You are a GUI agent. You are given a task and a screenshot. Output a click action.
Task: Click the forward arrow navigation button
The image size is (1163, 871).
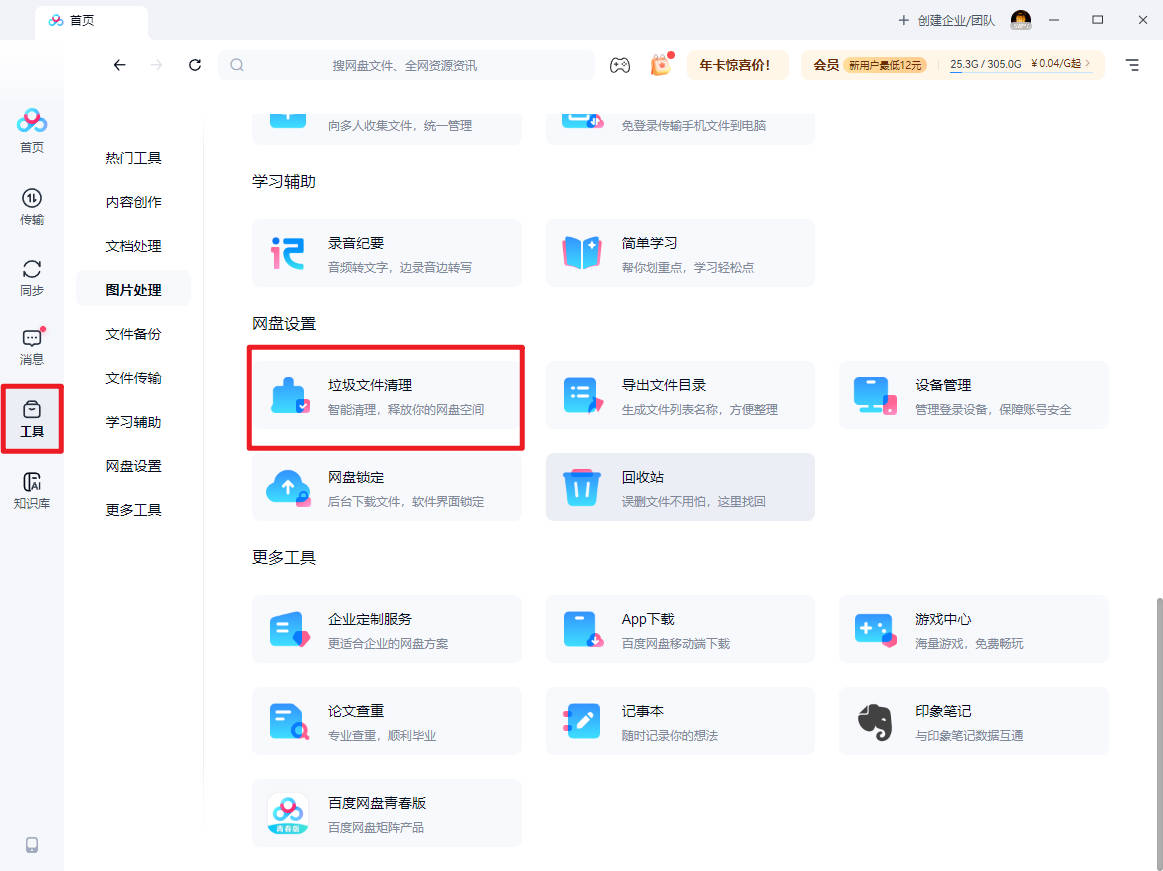(157, 65)
